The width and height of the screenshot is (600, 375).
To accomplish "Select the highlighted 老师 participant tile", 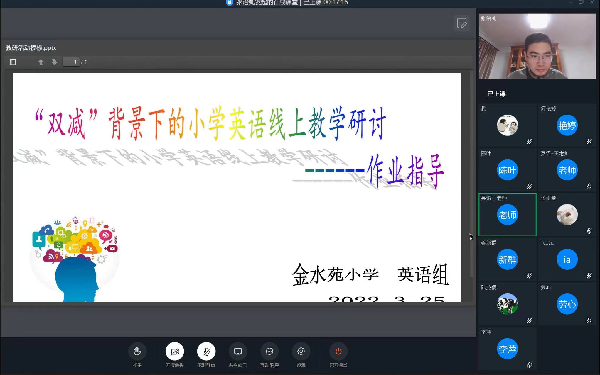I will pos(507,215).
